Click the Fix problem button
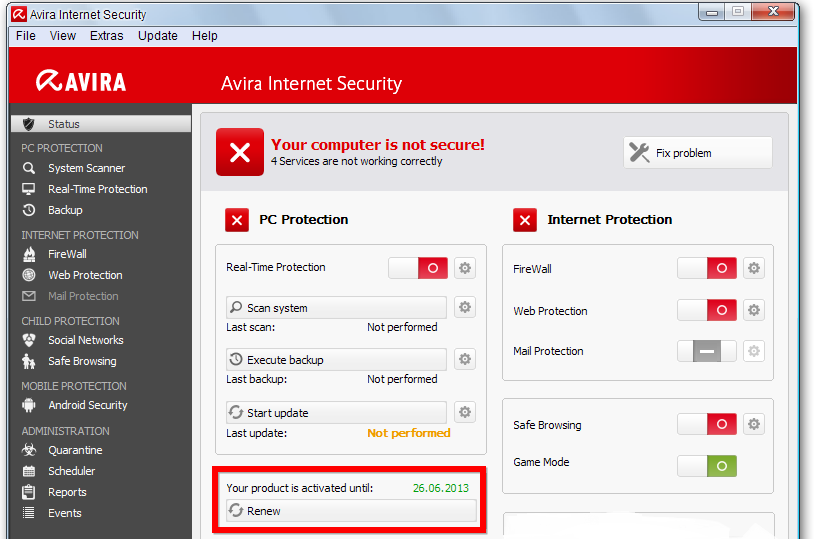Image resolution: width=815 pixels, height=539 pixels. (x=698, y=153)
